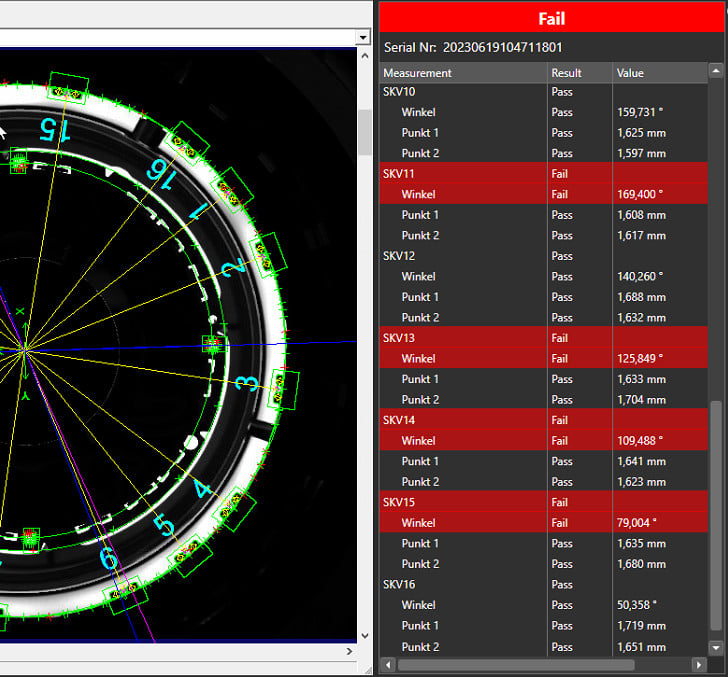Click the red Fail status banner
Image resolution: width=728 pixels, height=677 pixels.
point(552,18)
